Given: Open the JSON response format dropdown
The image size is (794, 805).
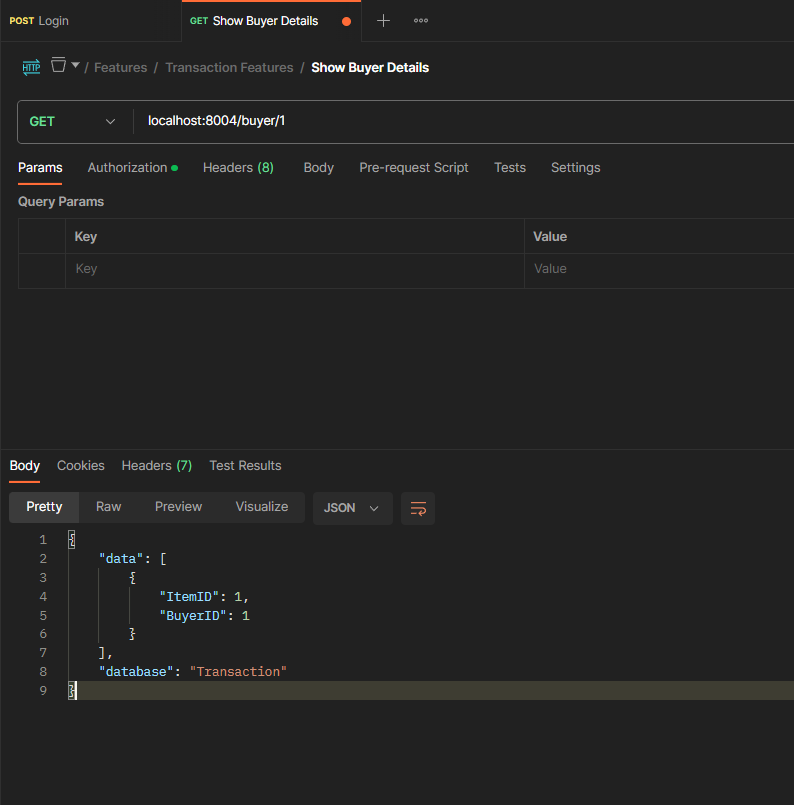Looking at the screenshot, I should point(351,508).
